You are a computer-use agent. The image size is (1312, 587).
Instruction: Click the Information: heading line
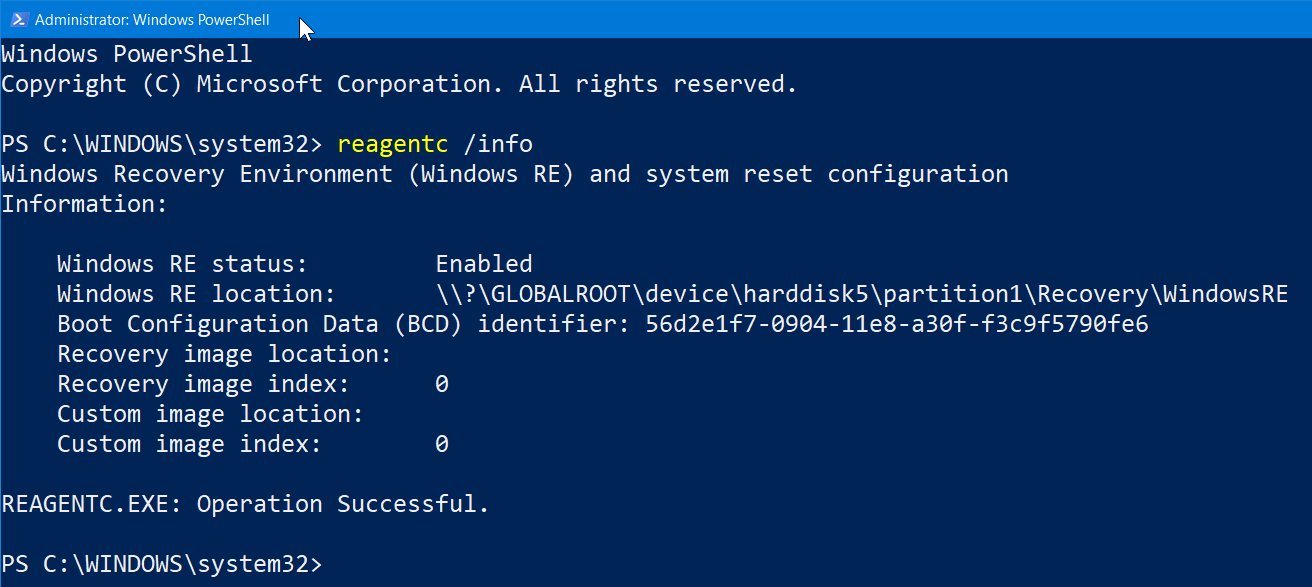click(83, 204)
